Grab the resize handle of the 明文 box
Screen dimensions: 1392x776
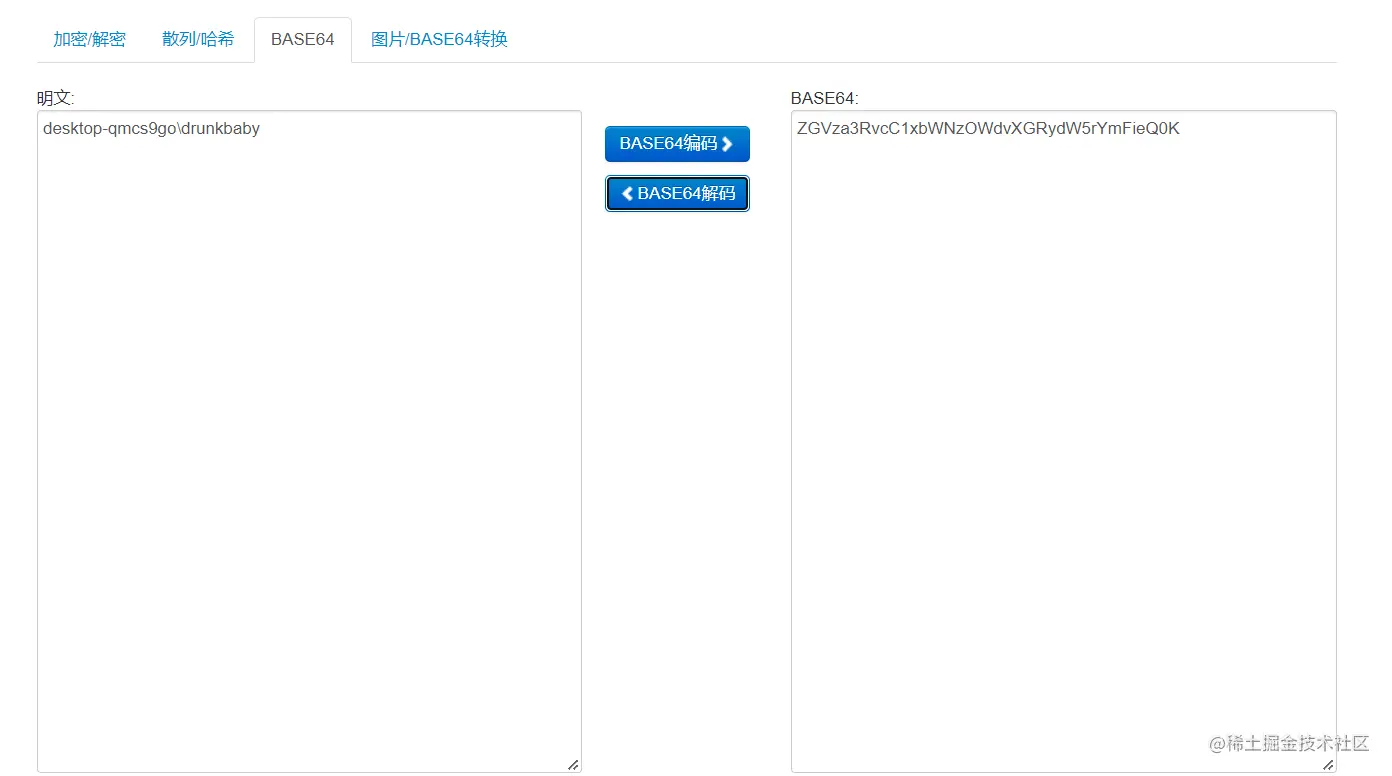point(573,765)
